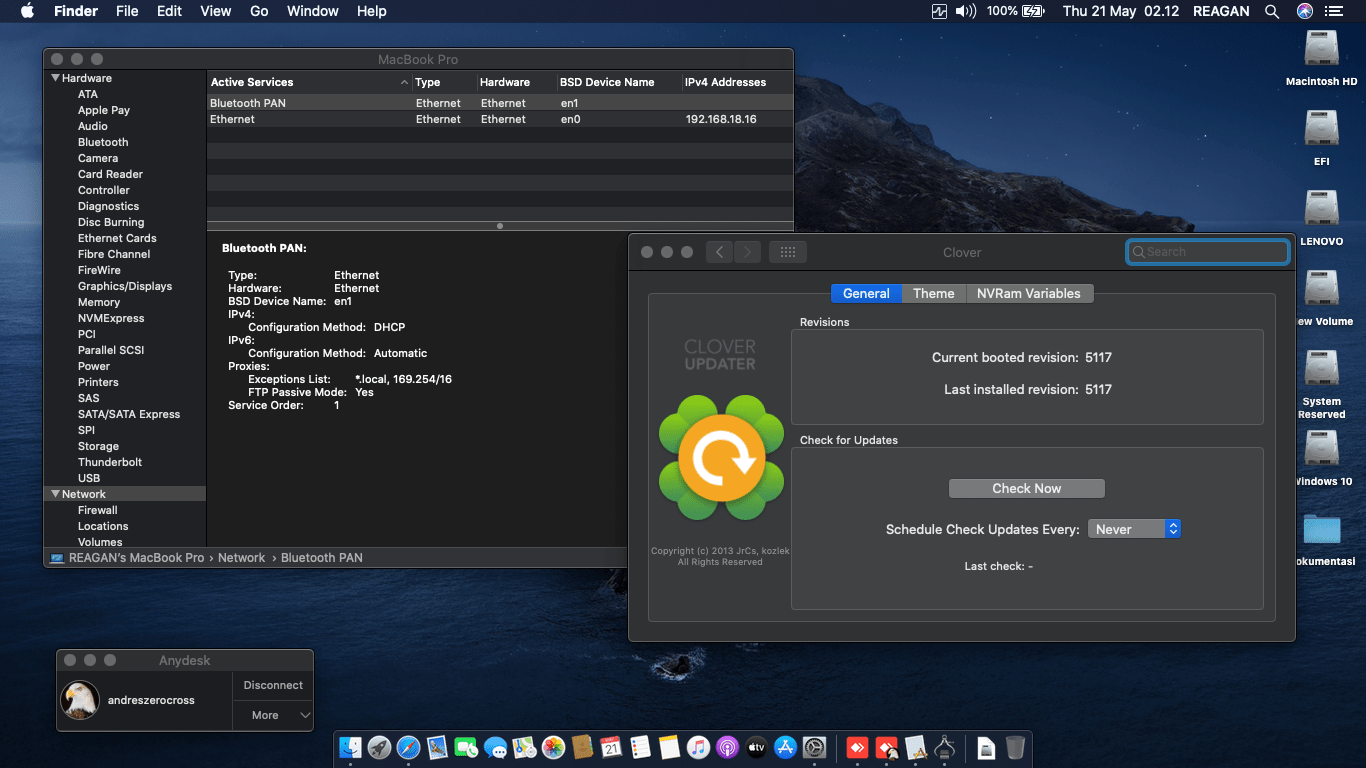The height and width of the screenshot is (768, 1366).
Task: Open Notes from the Dock
Action: (x=669, y=747)
